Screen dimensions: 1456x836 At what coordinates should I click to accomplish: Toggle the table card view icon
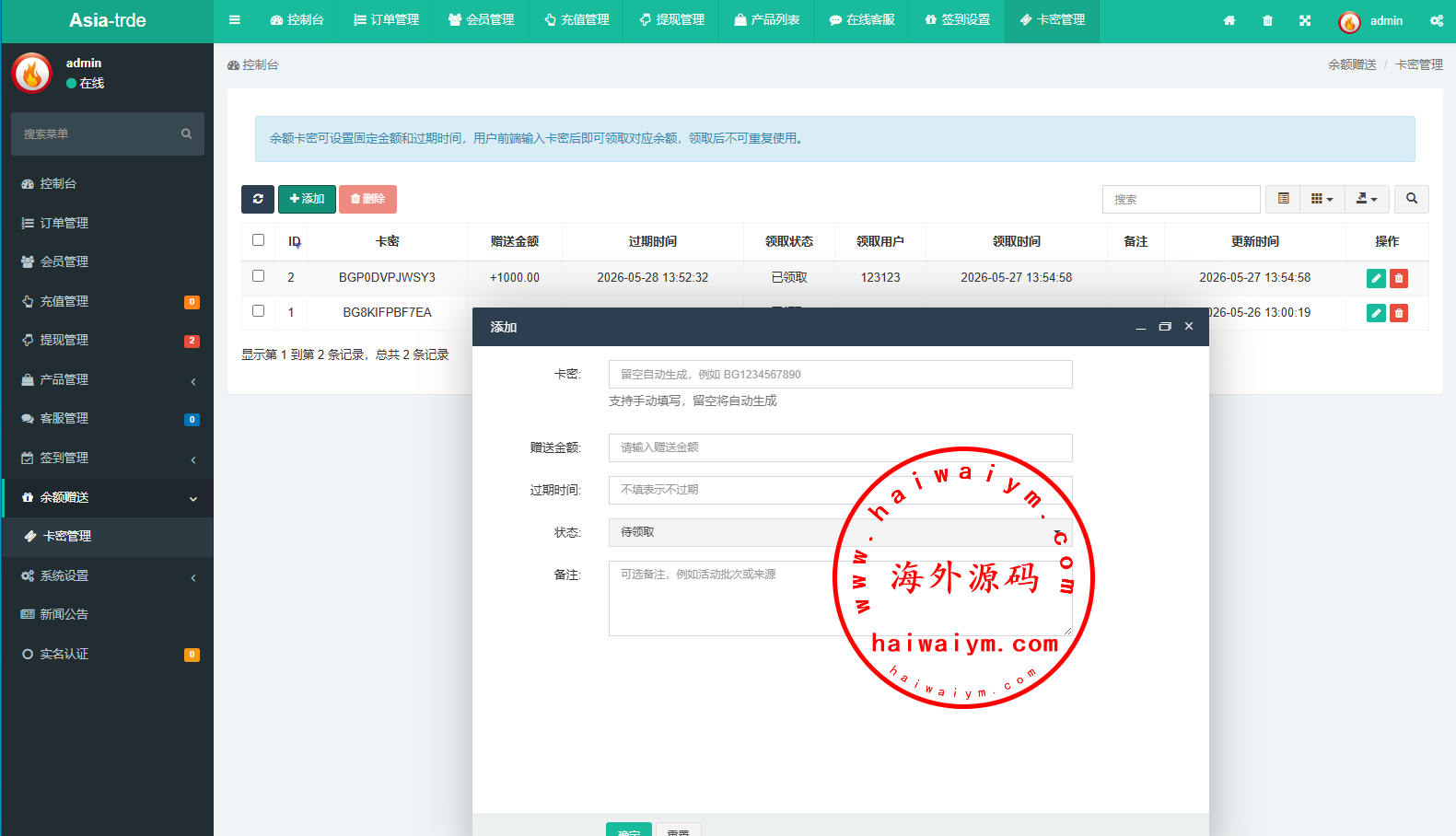(x=1283, y=199)
